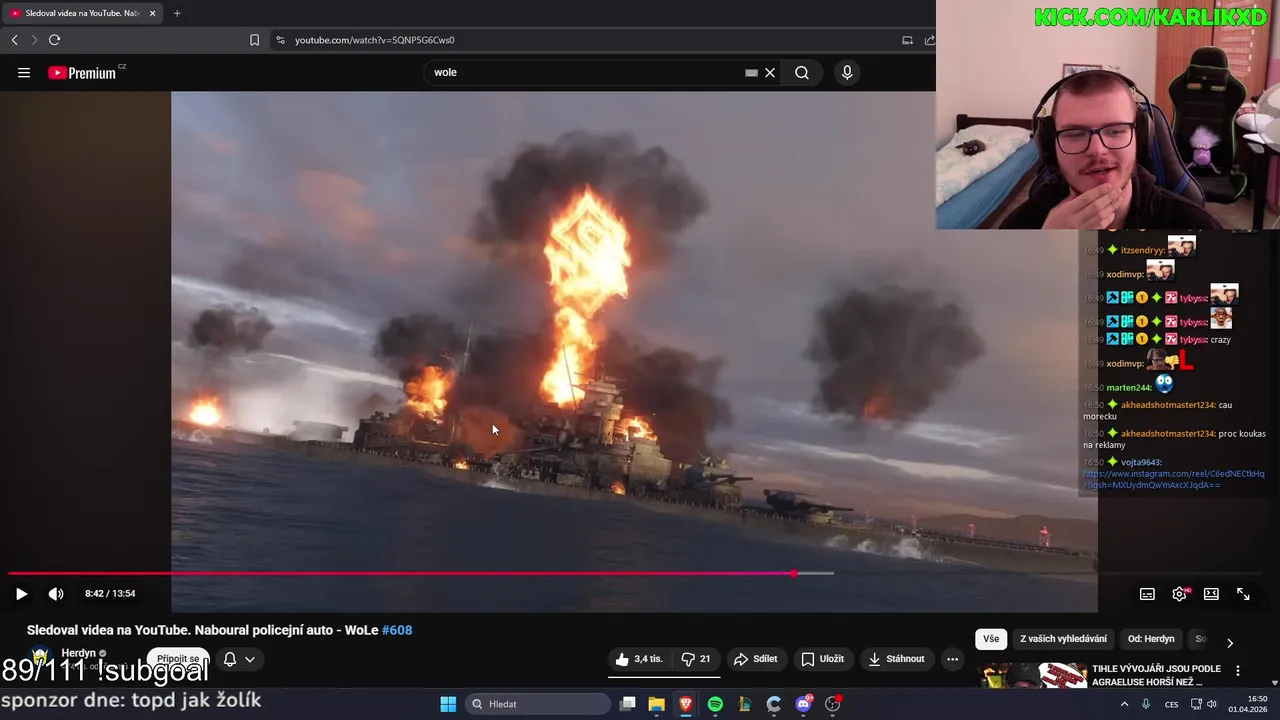Open site settings icon beside the URL
The image size is (1280, 720).
click(x=280, y=40)
